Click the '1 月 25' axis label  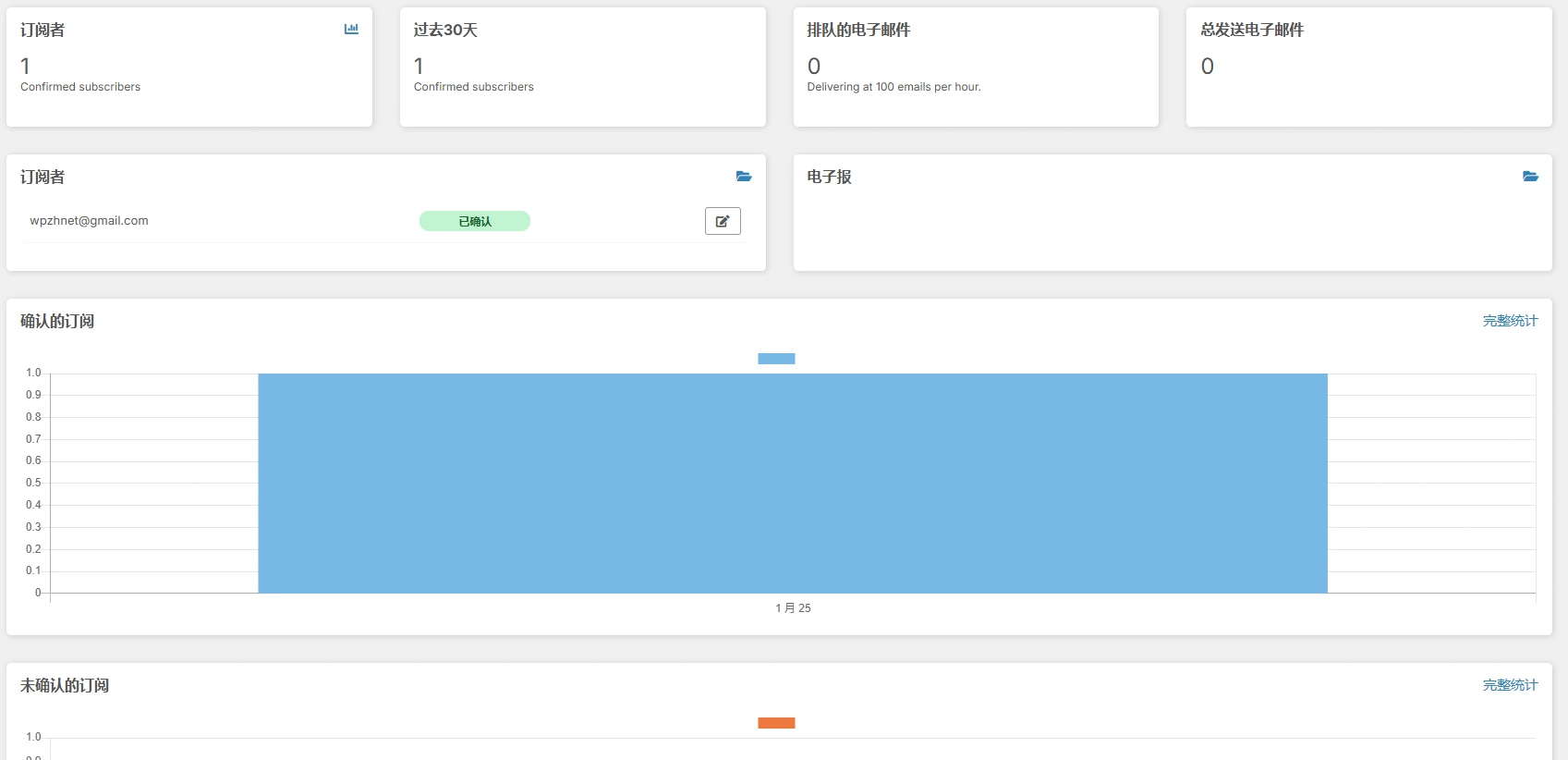pyautogui.click(x=793, y=607)
